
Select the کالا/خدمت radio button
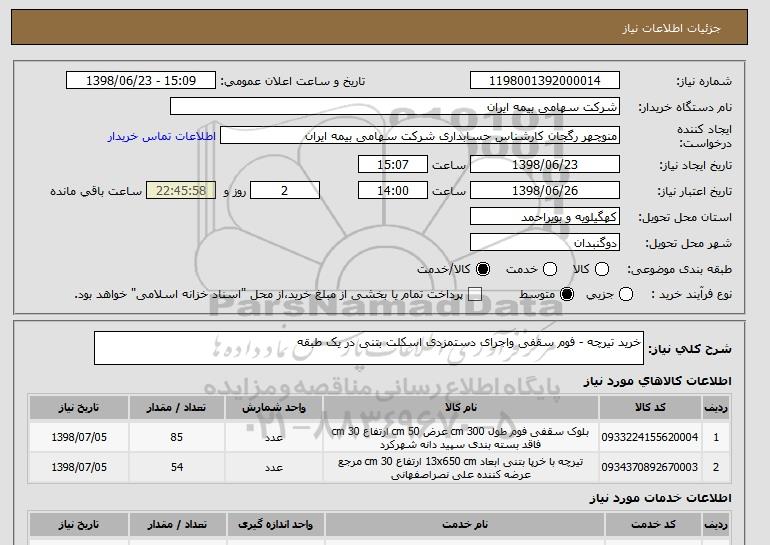pos(483,269)
